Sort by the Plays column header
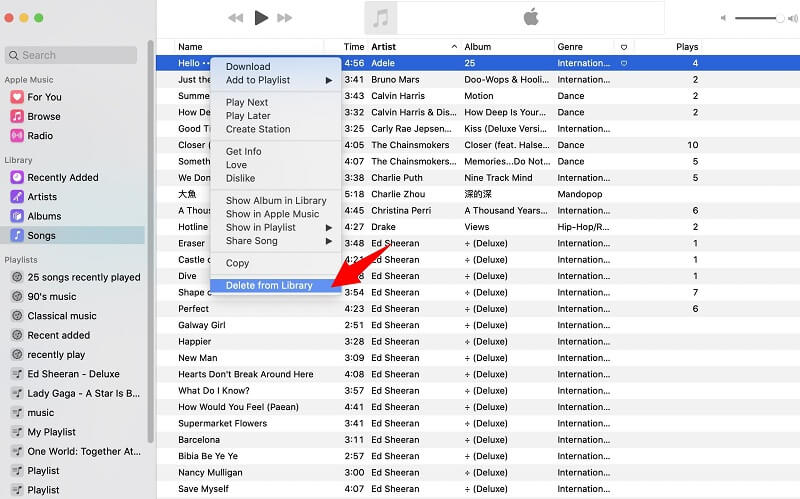Screen dimensions: 800x499 pos(687,46)
